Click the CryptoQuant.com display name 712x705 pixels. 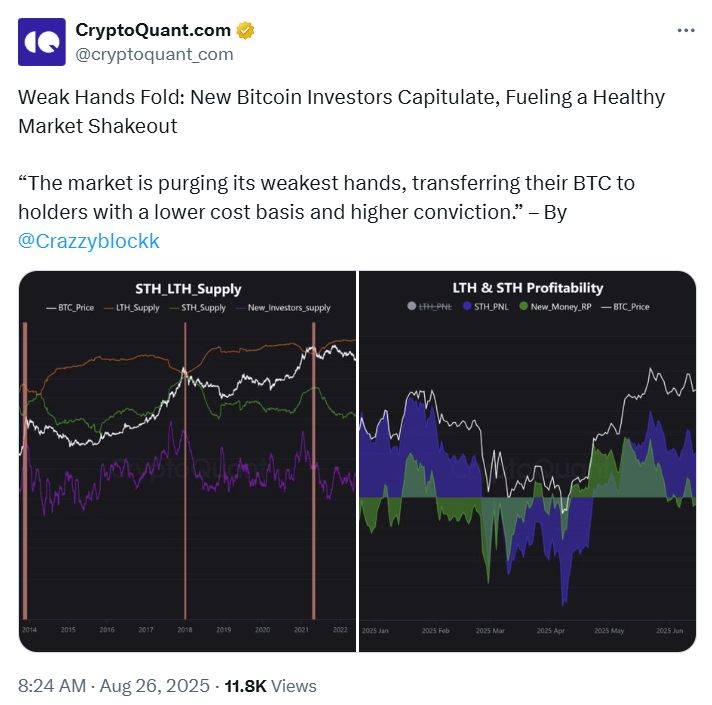coord(153,30)
